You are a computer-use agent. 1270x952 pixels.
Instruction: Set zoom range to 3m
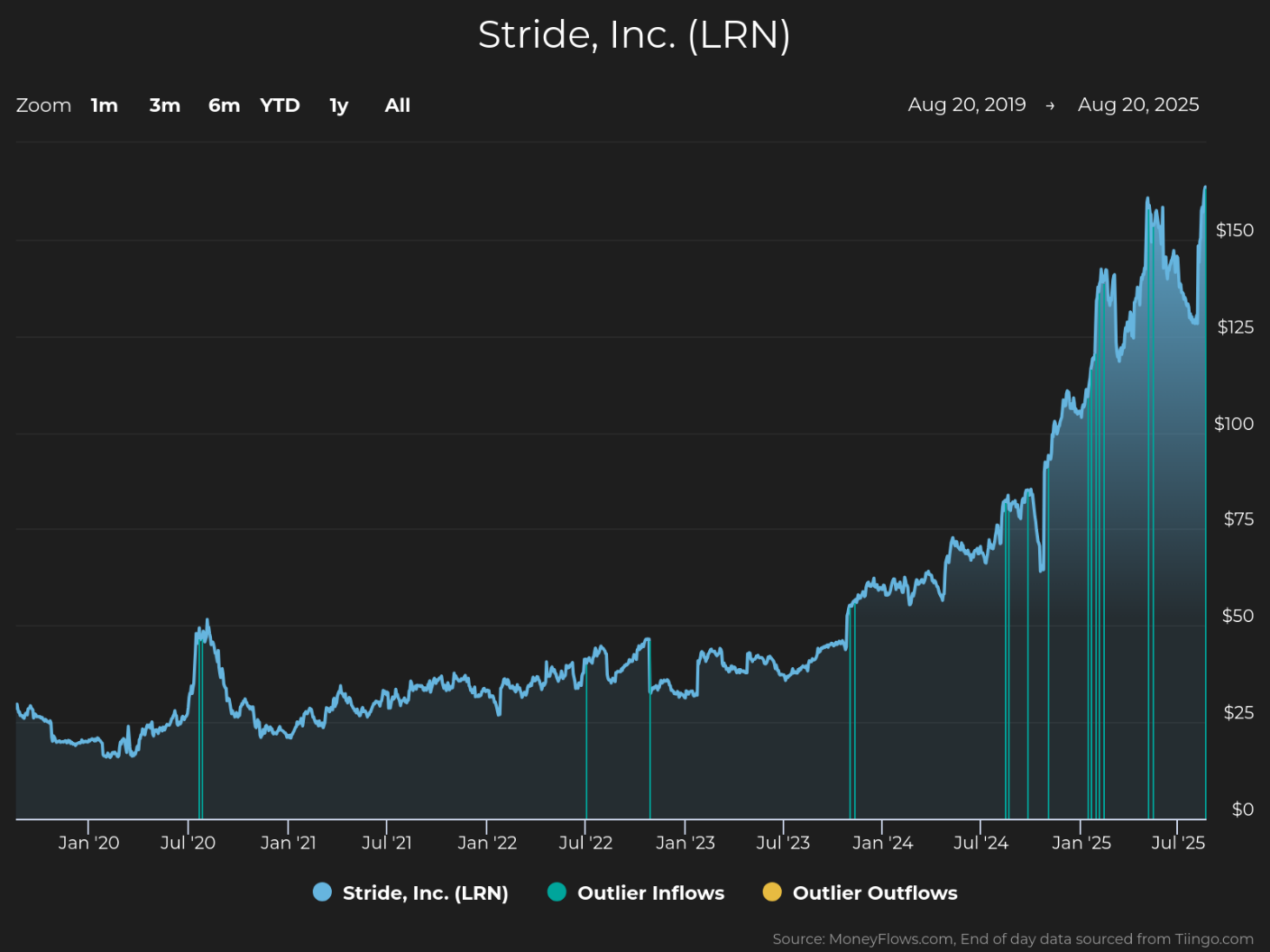click(165, 105)
